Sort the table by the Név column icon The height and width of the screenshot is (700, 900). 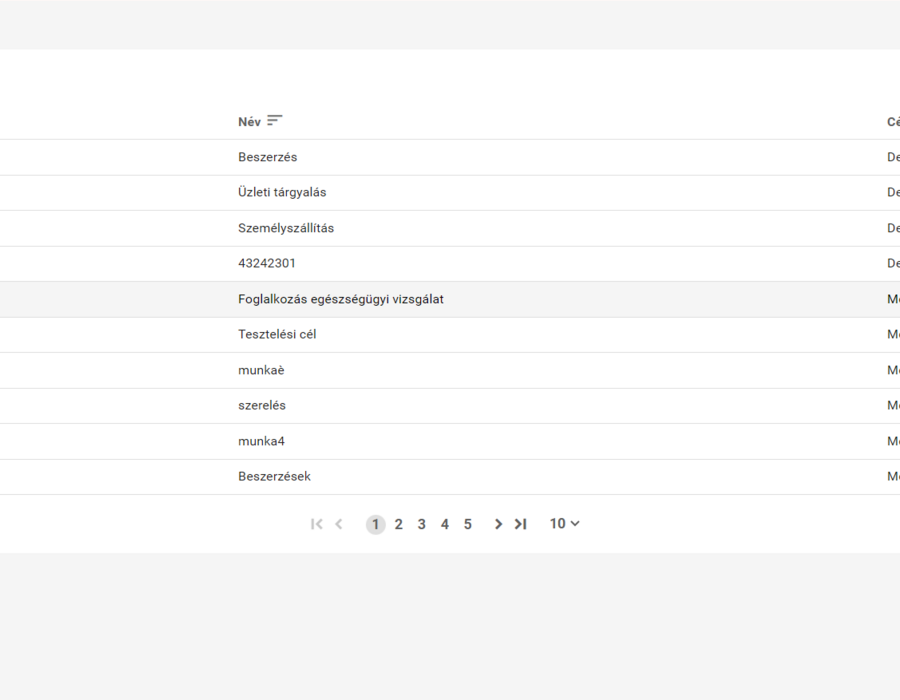click(275, 120)
